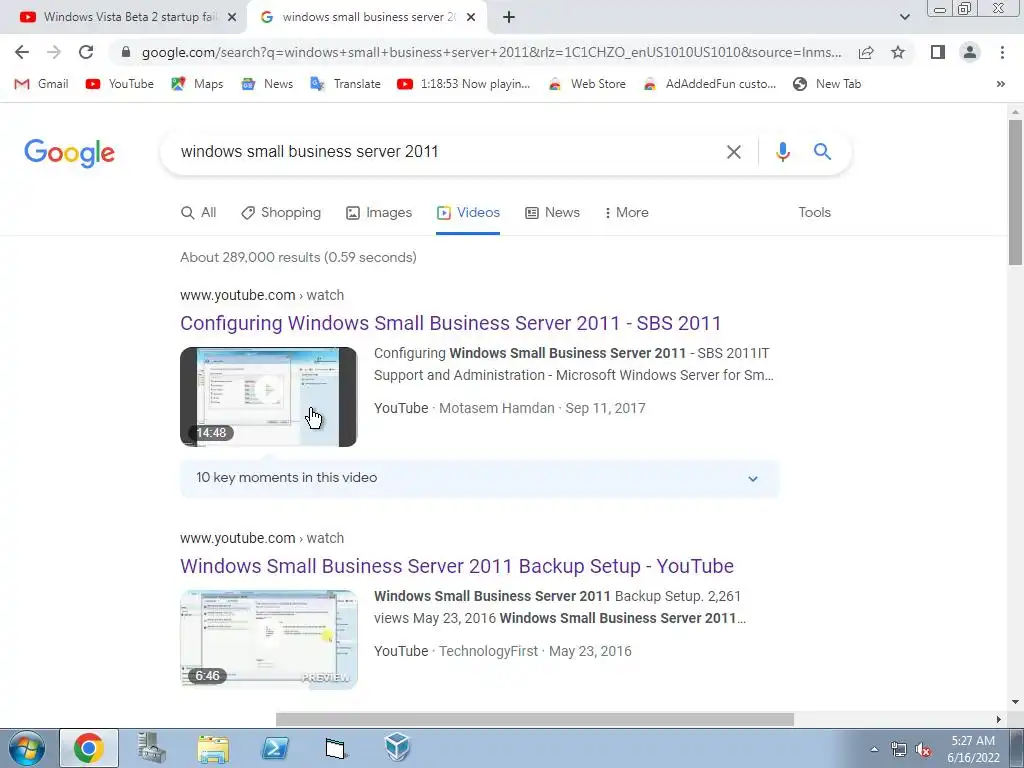This screenshot has width=1024, height=768.
Task: Open Server Manager from taskbar
Action: pyautogui.click(x=152, y=748)
